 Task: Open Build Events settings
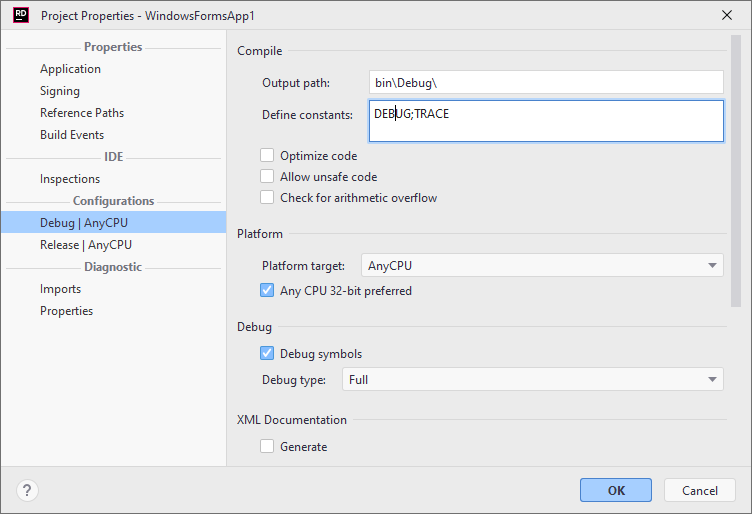tap(72, 135)
